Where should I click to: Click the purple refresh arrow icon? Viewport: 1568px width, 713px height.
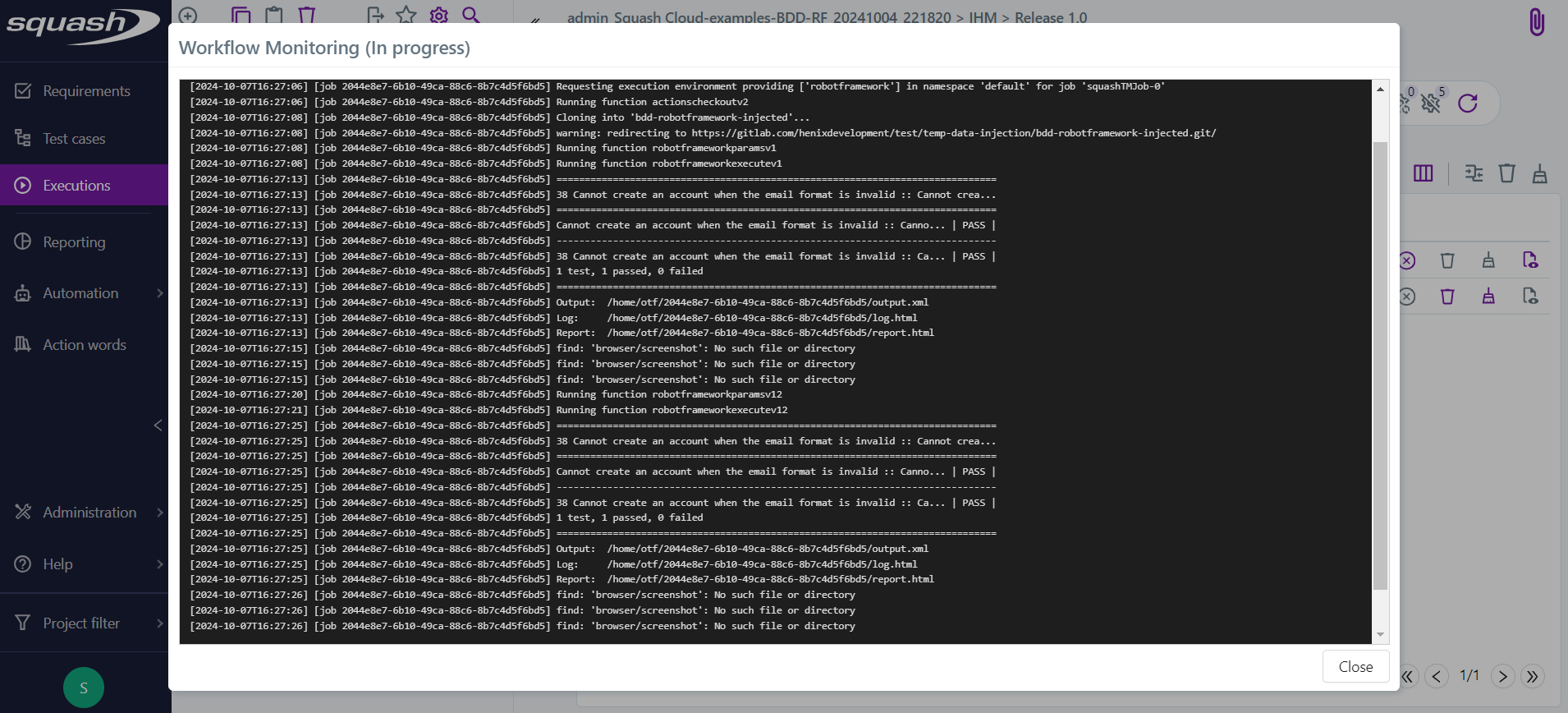(x=1468, y=103)
